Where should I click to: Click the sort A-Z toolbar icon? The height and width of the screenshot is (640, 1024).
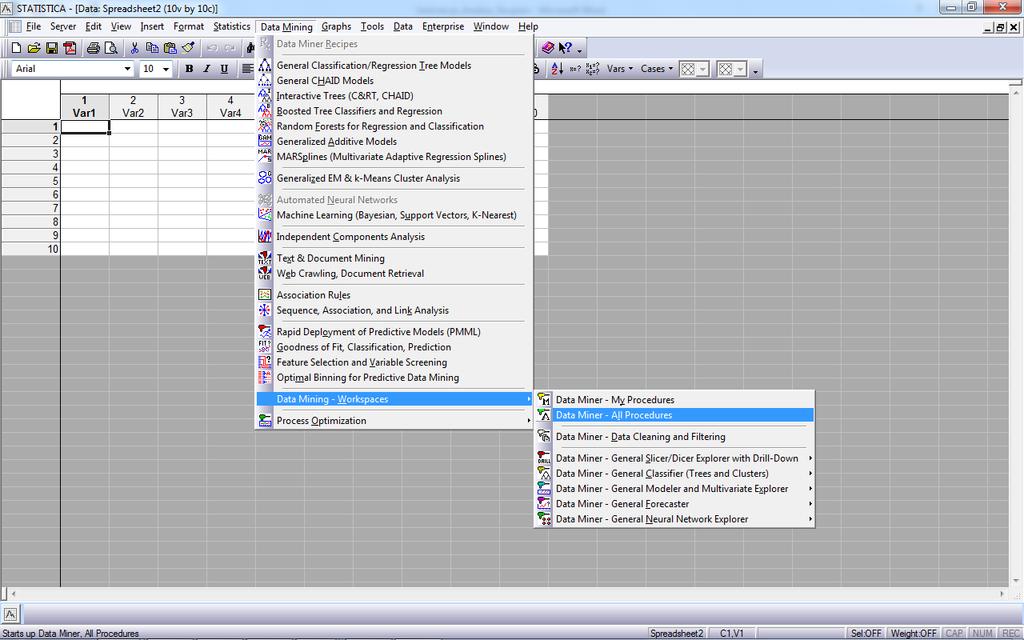coord(557,69)
